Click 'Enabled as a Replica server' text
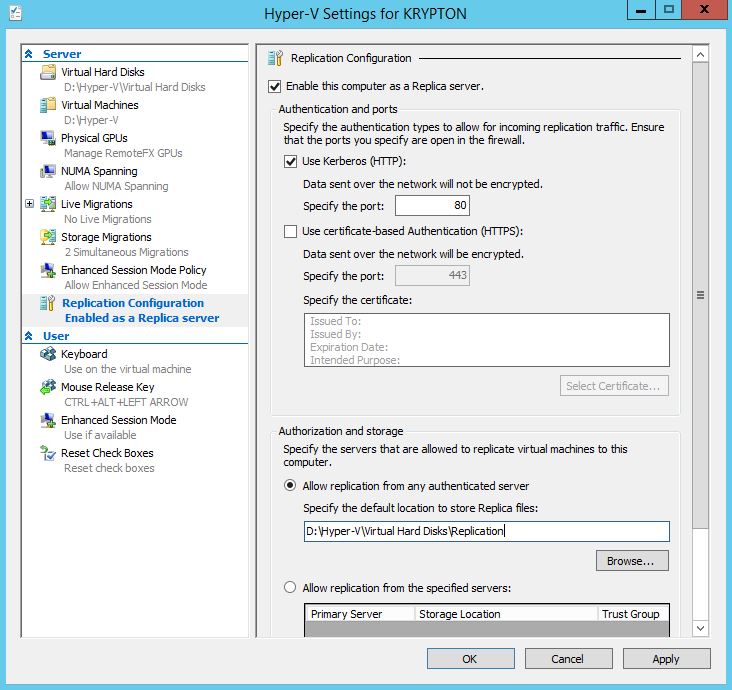Image resolution: width=732 pixels, height=690 pixels. tap(142, 318)
